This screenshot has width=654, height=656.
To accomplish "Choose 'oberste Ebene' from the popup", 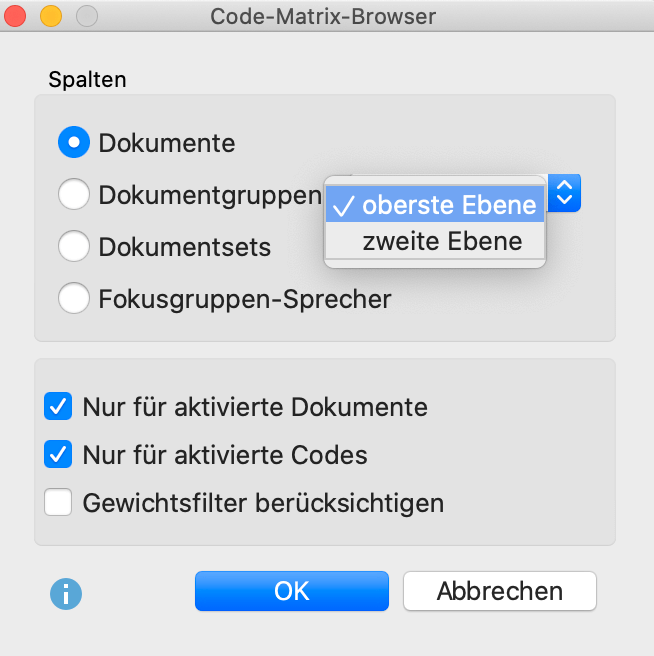I will [448, 206].
